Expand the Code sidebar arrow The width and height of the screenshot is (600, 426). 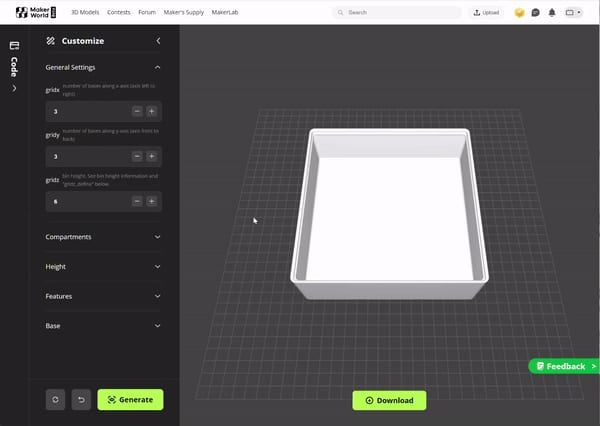14,88
